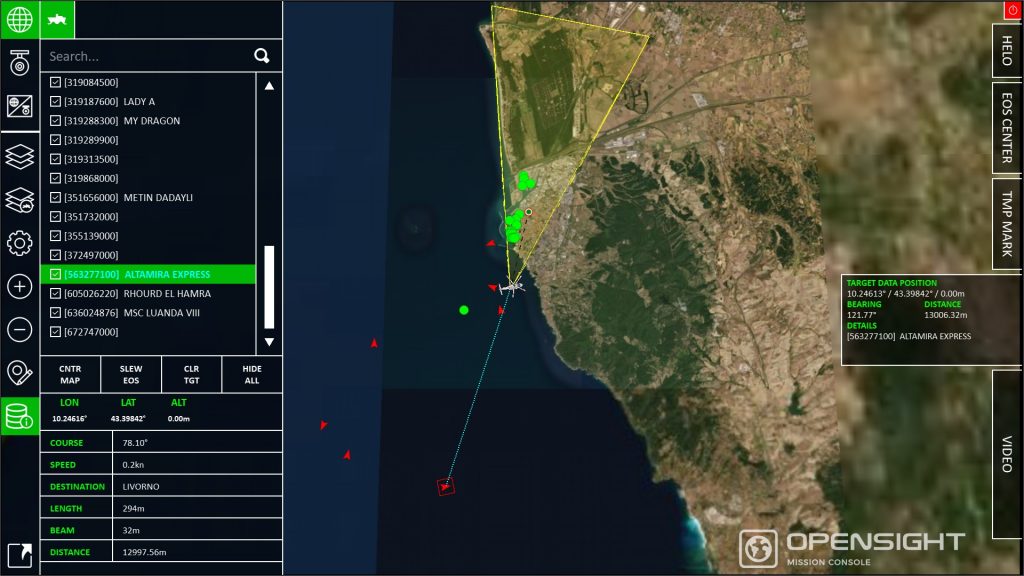Image resolution: width=1024 pixels, height=576 pixels.
Task: Click the red power icon
Action: (1013, 10)
